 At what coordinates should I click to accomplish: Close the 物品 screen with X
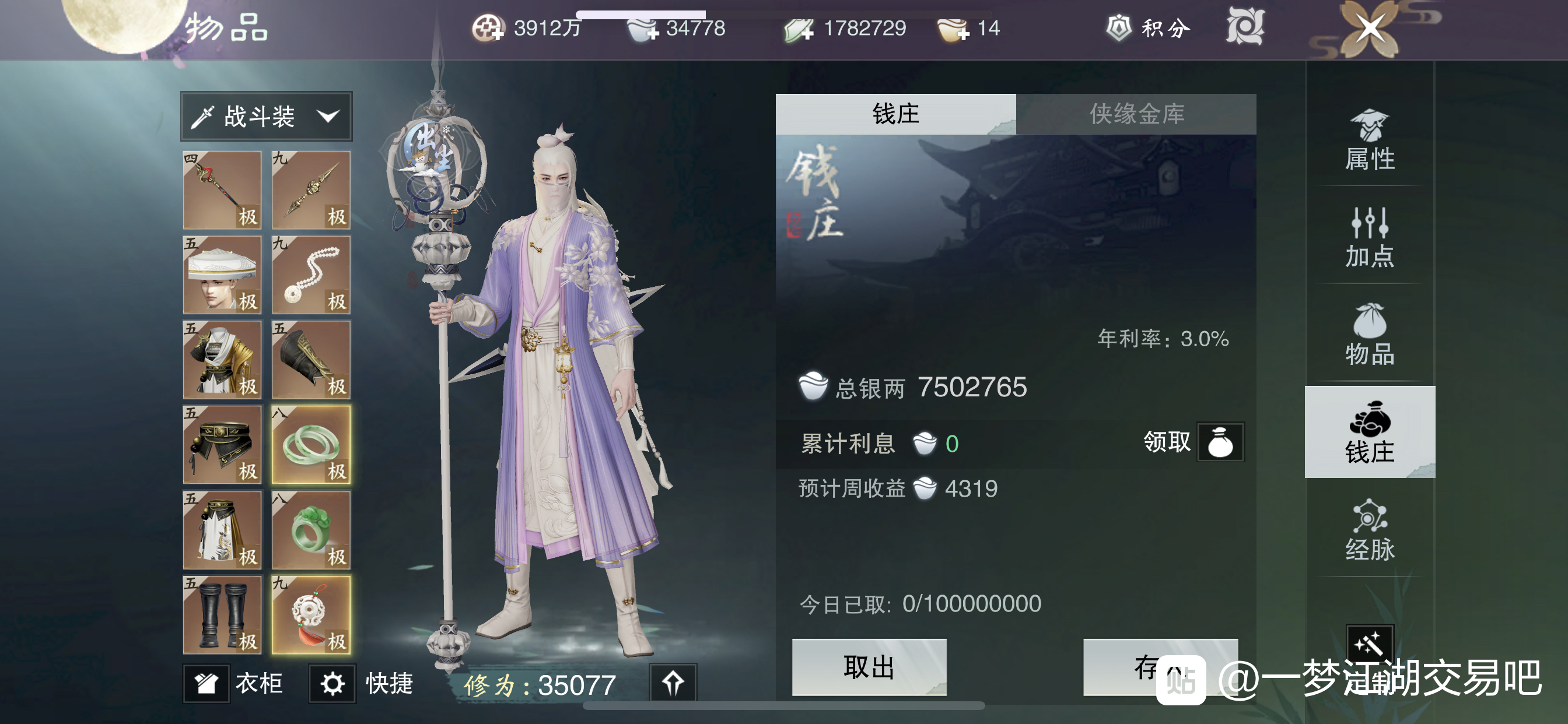pos(1369,29)
